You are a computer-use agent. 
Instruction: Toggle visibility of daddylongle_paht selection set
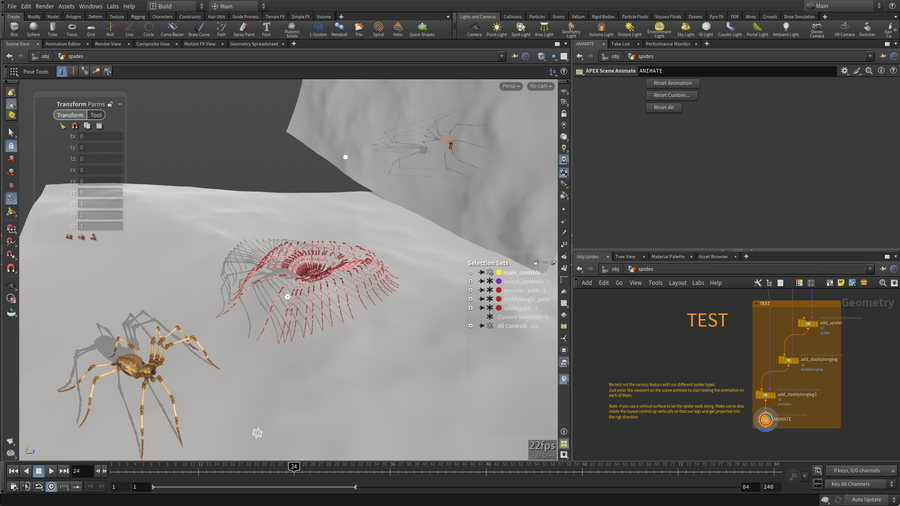(x=471, y=299)
